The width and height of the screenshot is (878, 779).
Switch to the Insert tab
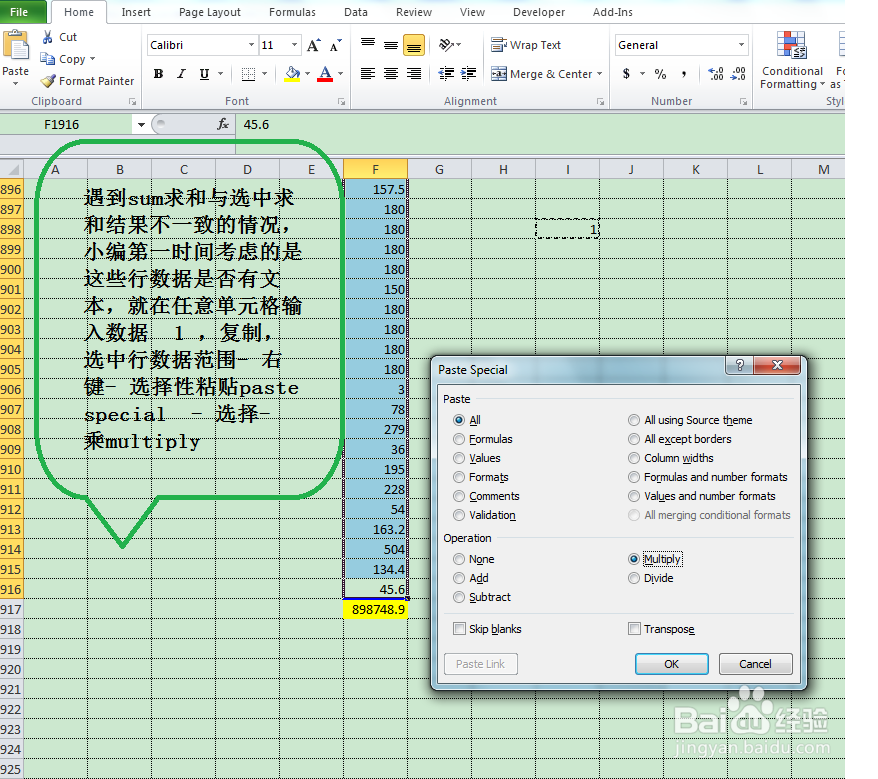(x=136, y=12)
